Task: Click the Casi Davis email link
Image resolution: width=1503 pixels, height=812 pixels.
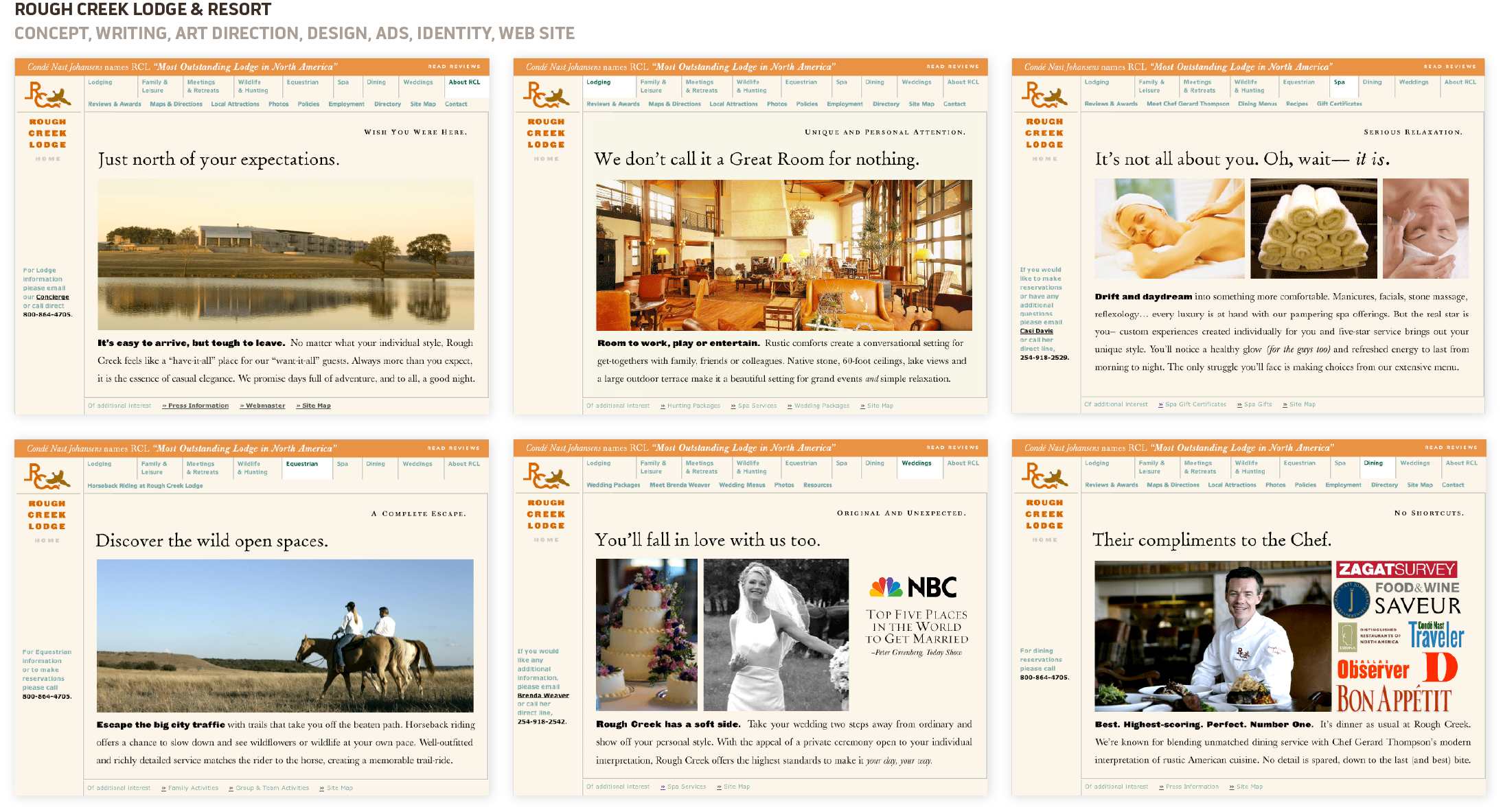Action: [x=1036, y=331]
